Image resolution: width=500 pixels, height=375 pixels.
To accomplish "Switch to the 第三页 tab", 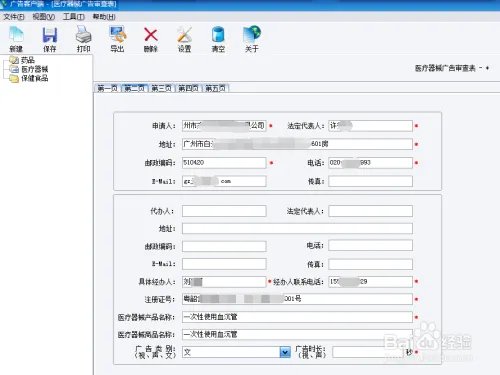I will [x=162, y=88].
